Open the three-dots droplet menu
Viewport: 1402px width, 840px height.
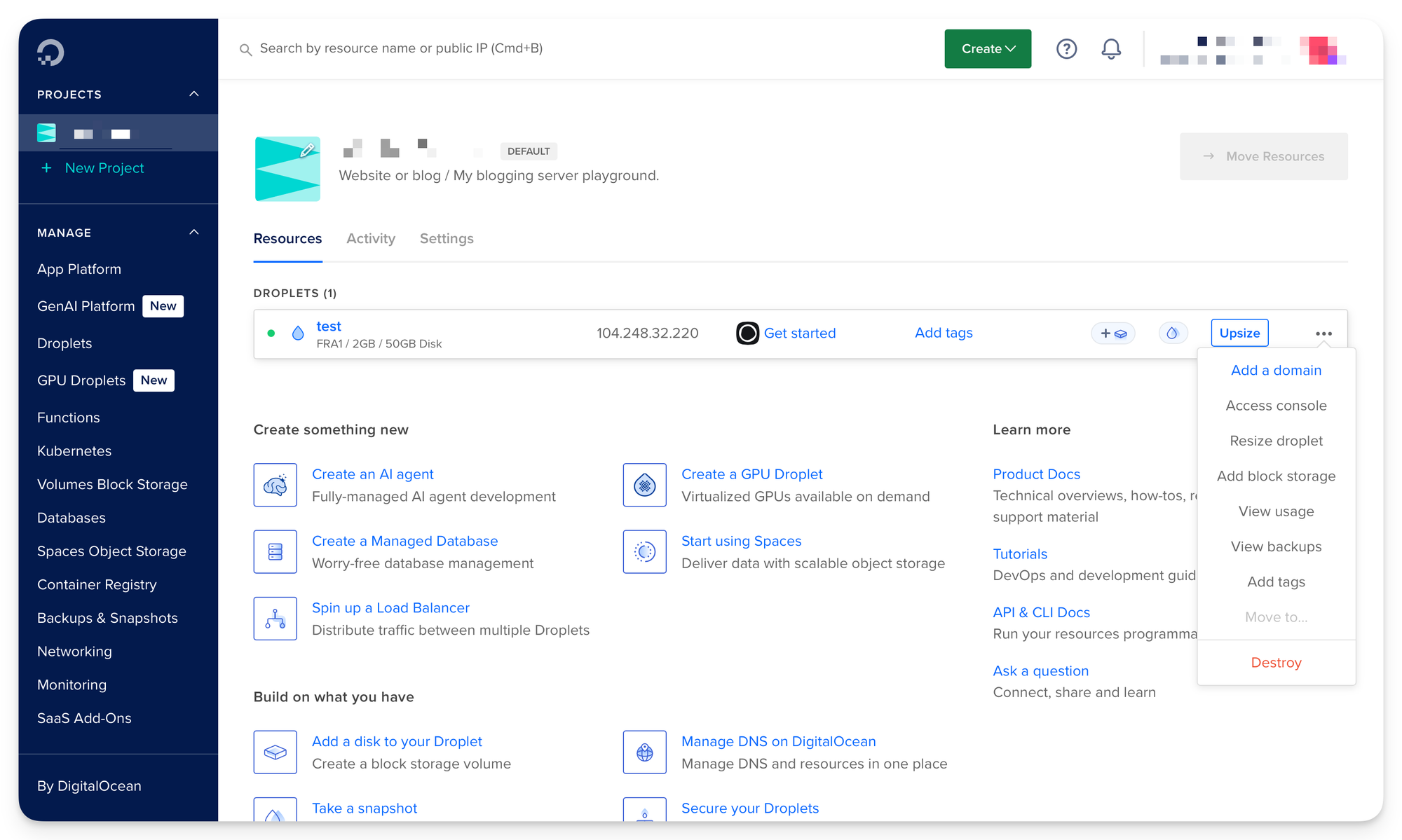[x=1323, y=333]
